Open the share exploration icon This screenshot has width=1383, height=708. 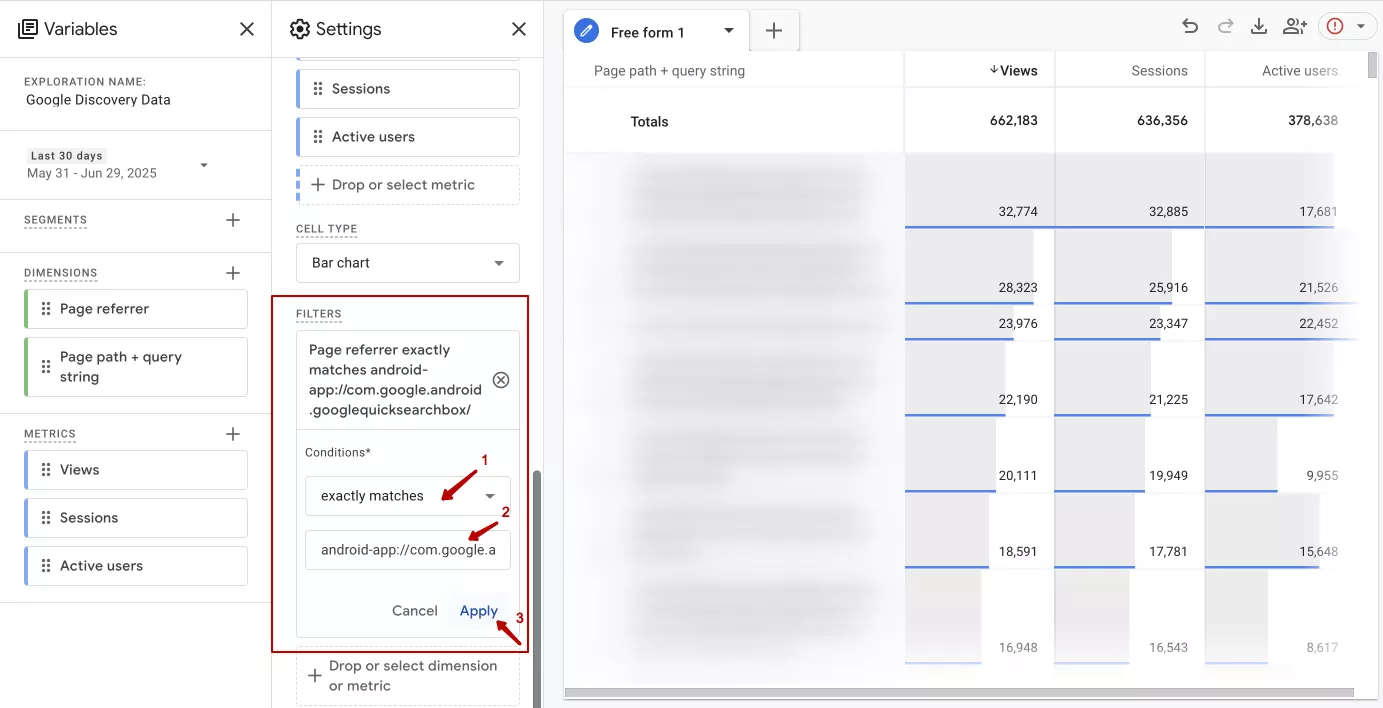coord(1295,27)
